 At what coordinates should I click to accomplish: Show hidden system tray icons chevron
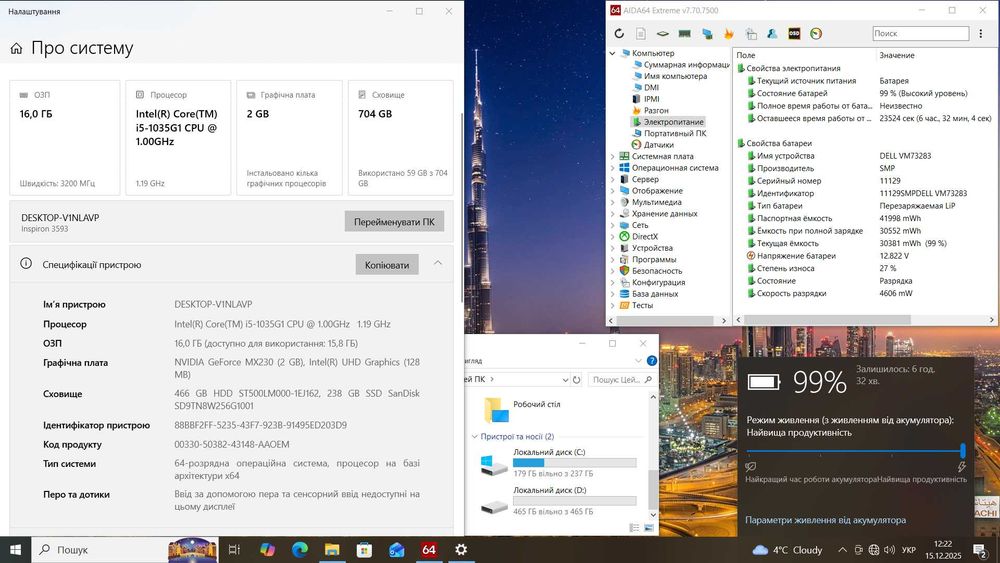pos(842,550)
